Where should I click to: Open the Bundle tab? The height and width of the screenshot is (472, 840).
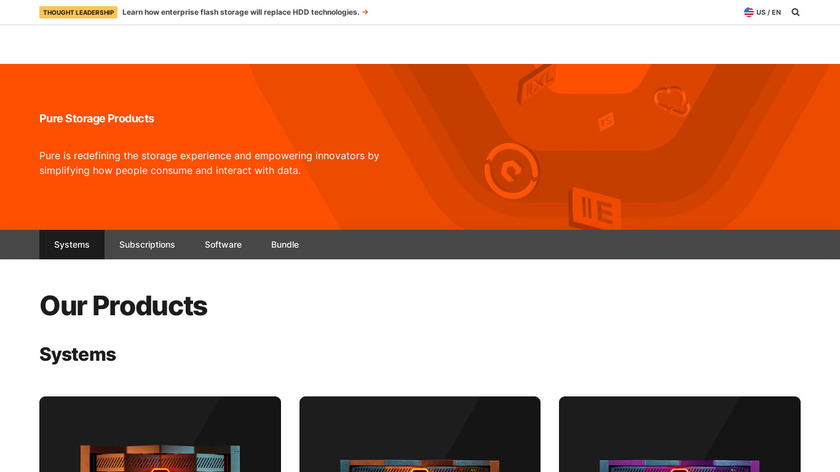285,244
